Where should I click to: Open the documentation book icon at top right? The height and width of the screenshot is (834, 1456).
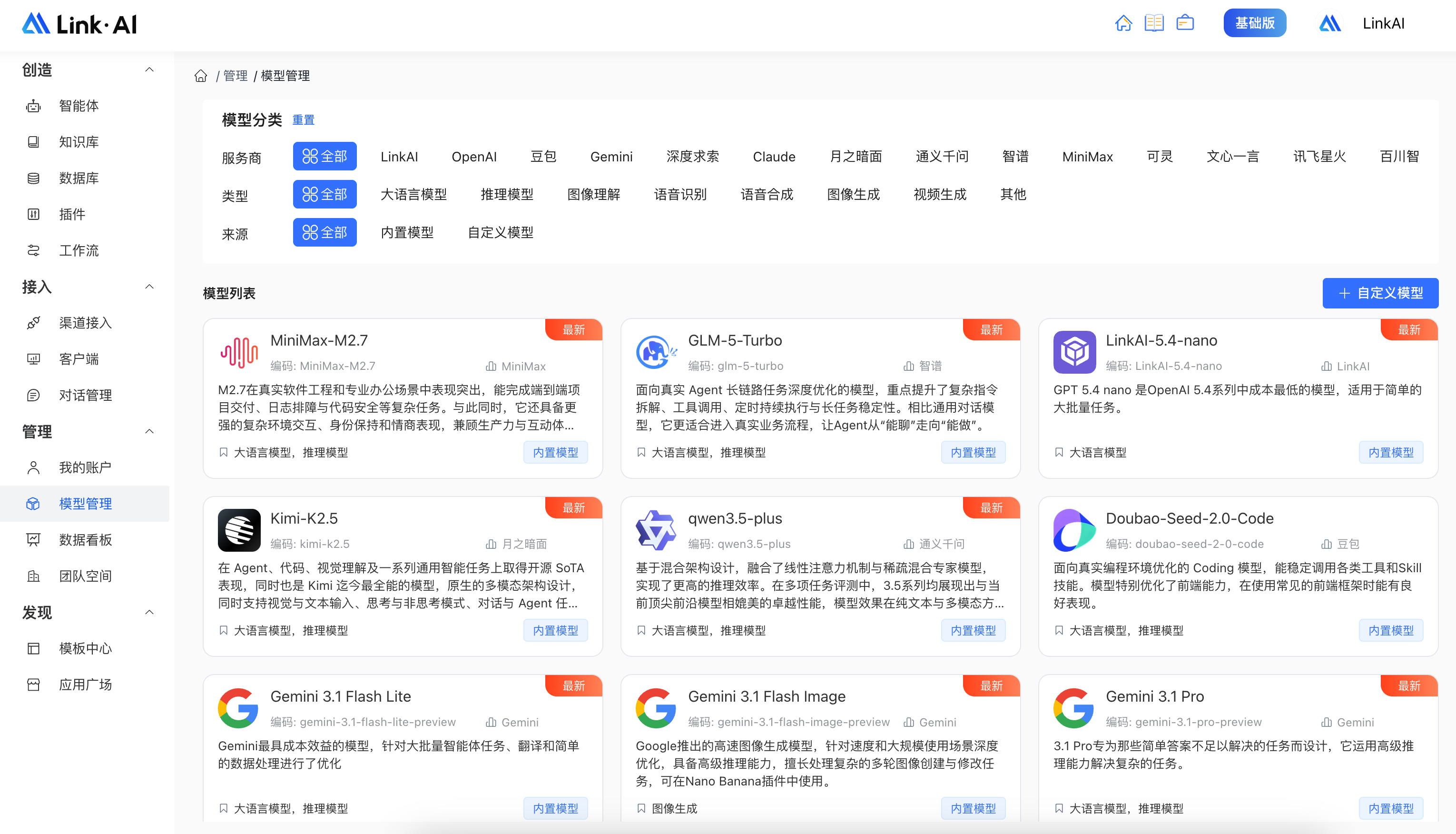(1154, 23)
